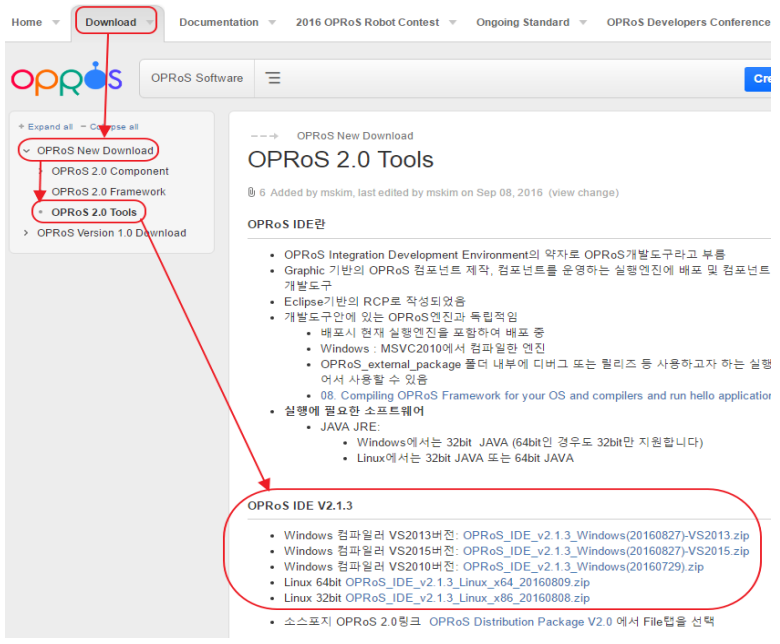
Task: Expand the OPRoS Version 1.0 Download node
Action: pos(26,233)
